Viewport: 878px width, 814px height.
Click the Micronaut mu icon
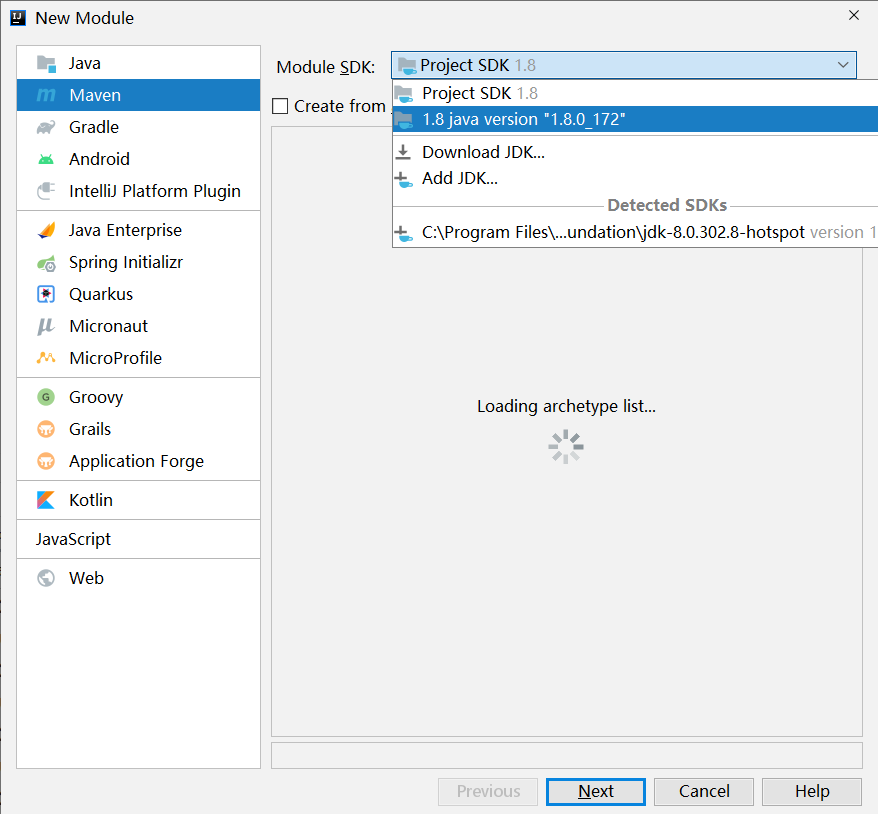click(46, 326)
